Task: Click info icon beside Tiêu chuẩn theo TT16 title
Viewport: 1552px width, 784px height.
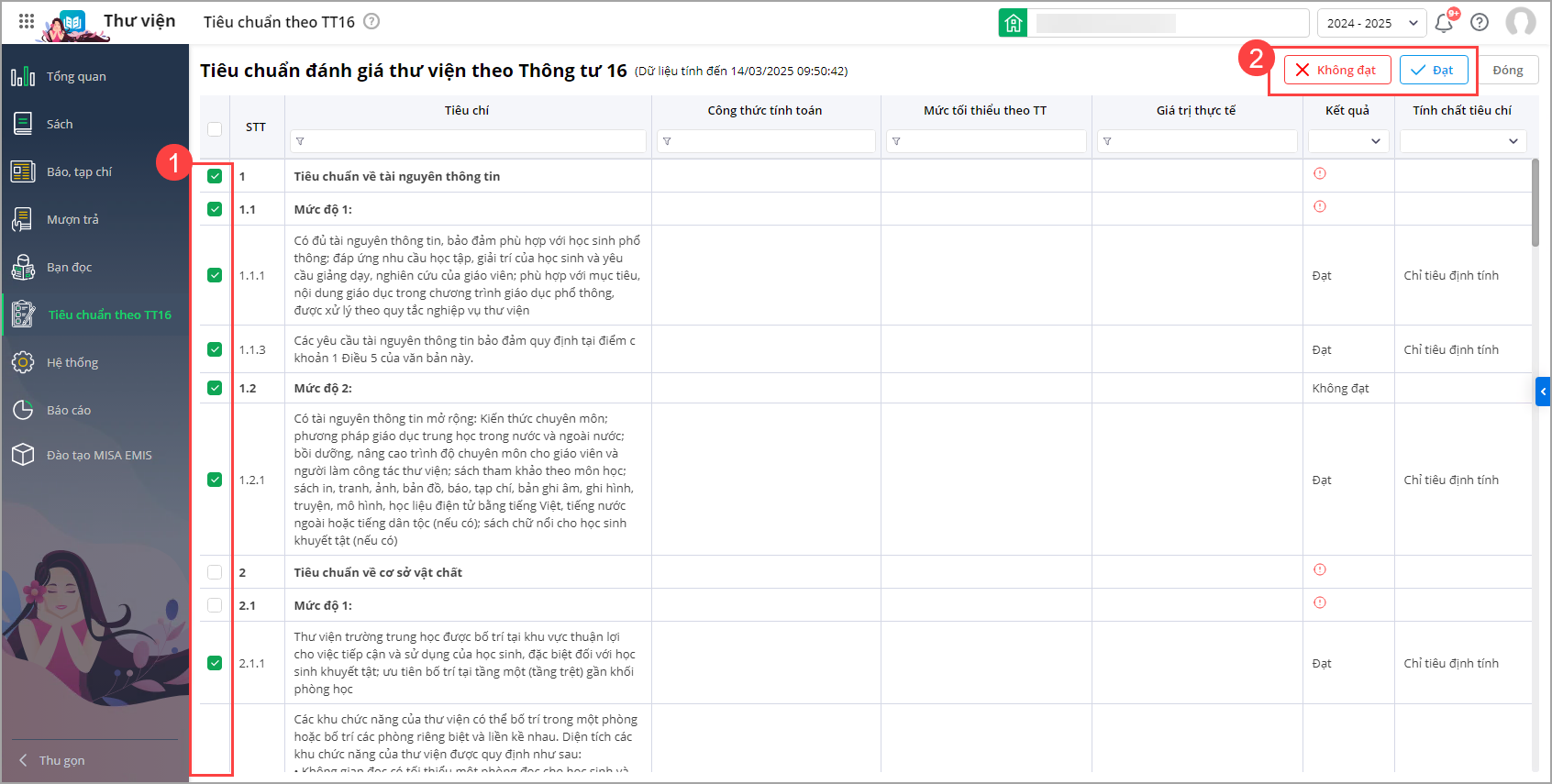Action: point(371,21)
